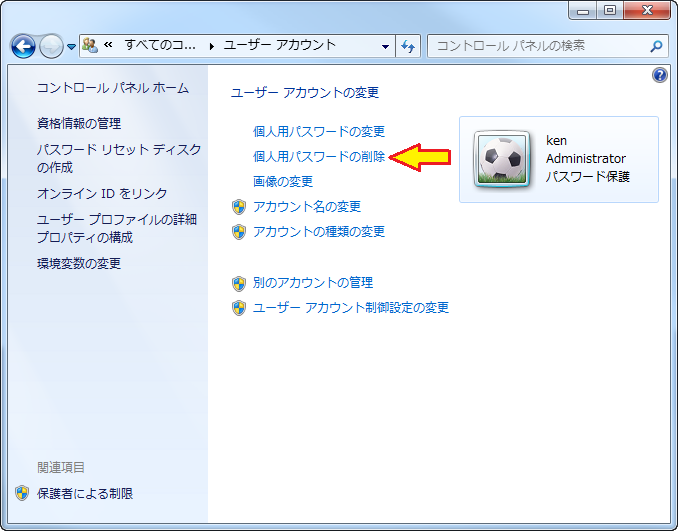Viewport: 678px width, 531px height.
Task: Expand the address bar history dropdown
Action: click(x=386, y=46)
